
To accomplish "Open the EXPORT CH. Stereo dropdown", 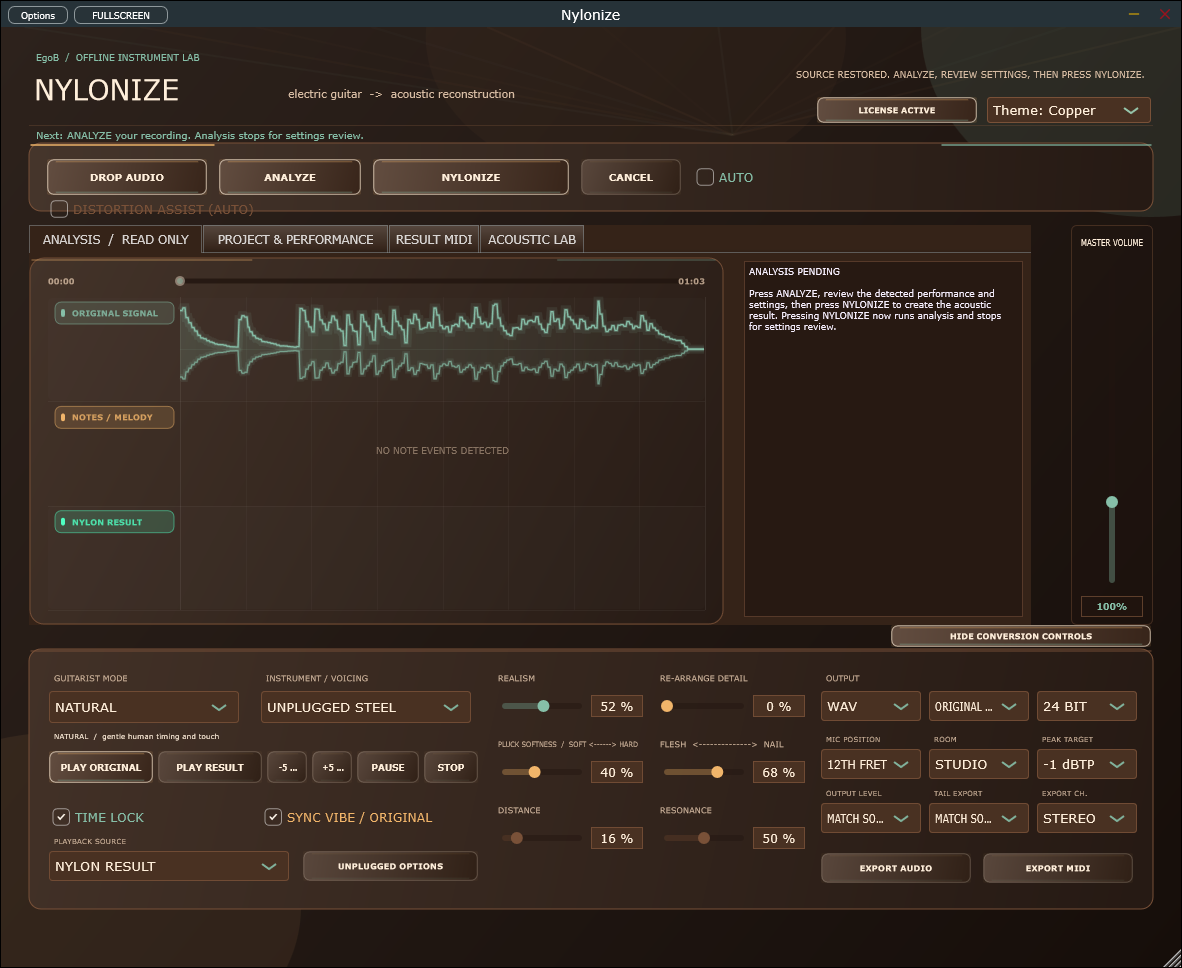I will [x=1086, y=818].
